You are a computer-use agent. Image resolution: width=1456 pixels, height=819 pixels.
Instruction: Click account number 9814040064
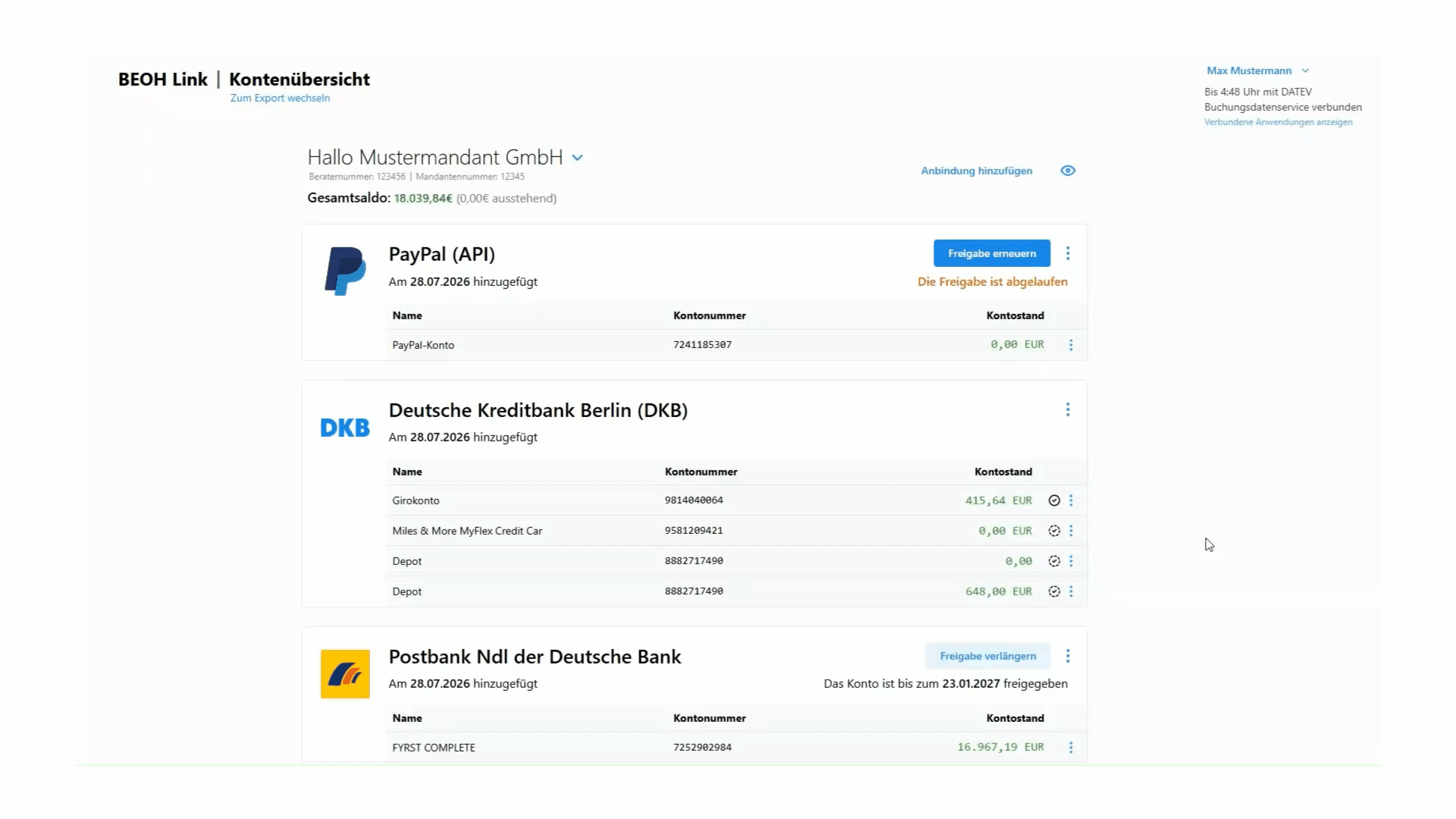pyautogui.click(x=694, y=500)
